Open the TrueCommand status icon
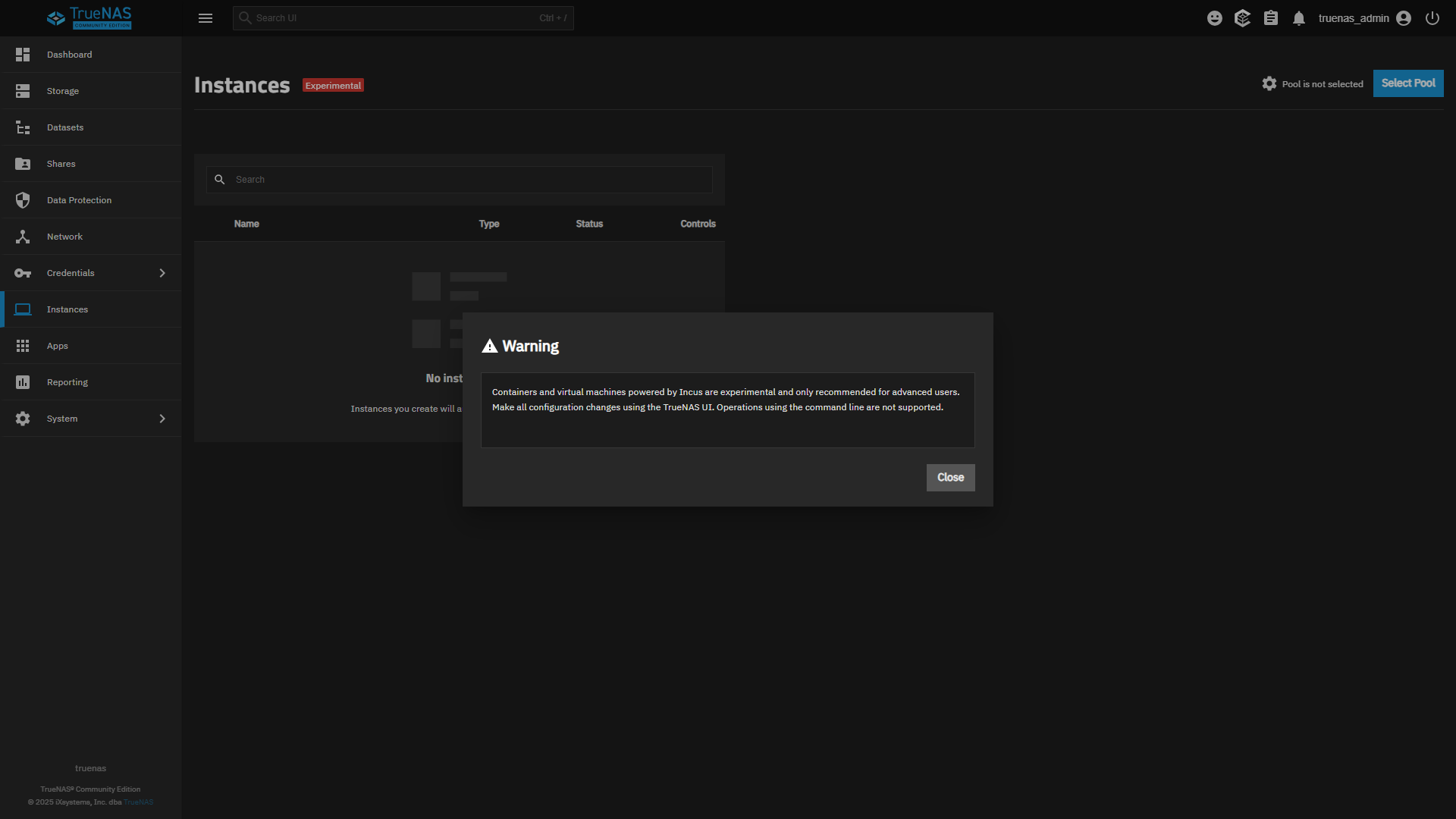Viewport: 1456px width, 819px height. (x=1242, y=18)
